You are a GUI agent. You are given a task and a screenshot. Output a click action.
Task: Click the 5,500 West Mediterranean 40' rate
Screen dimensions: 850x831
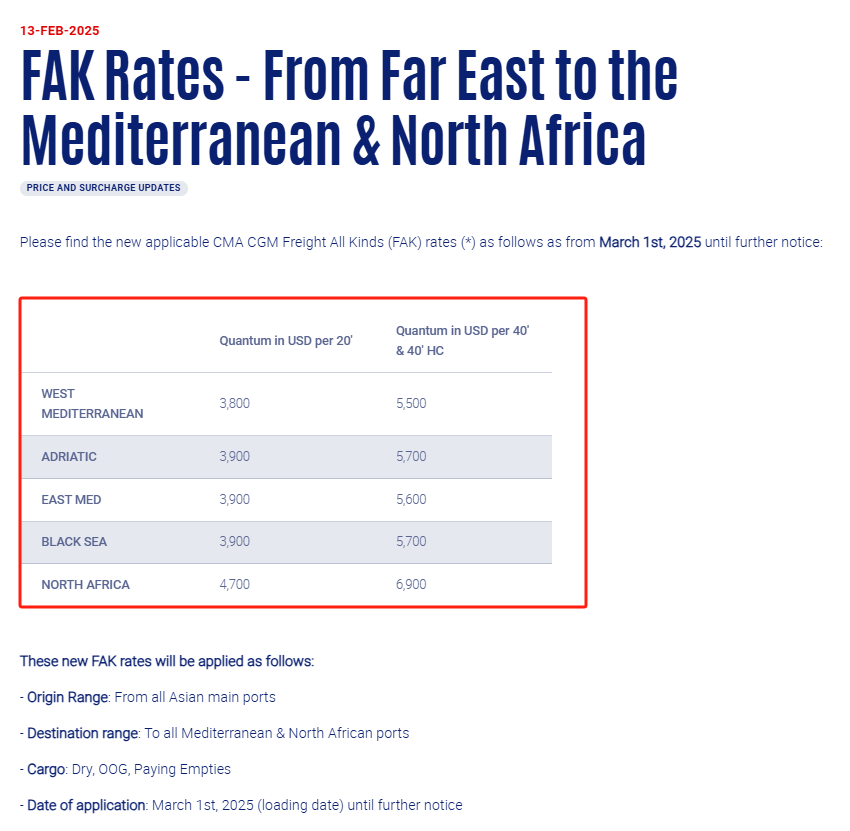coord(411,403)
